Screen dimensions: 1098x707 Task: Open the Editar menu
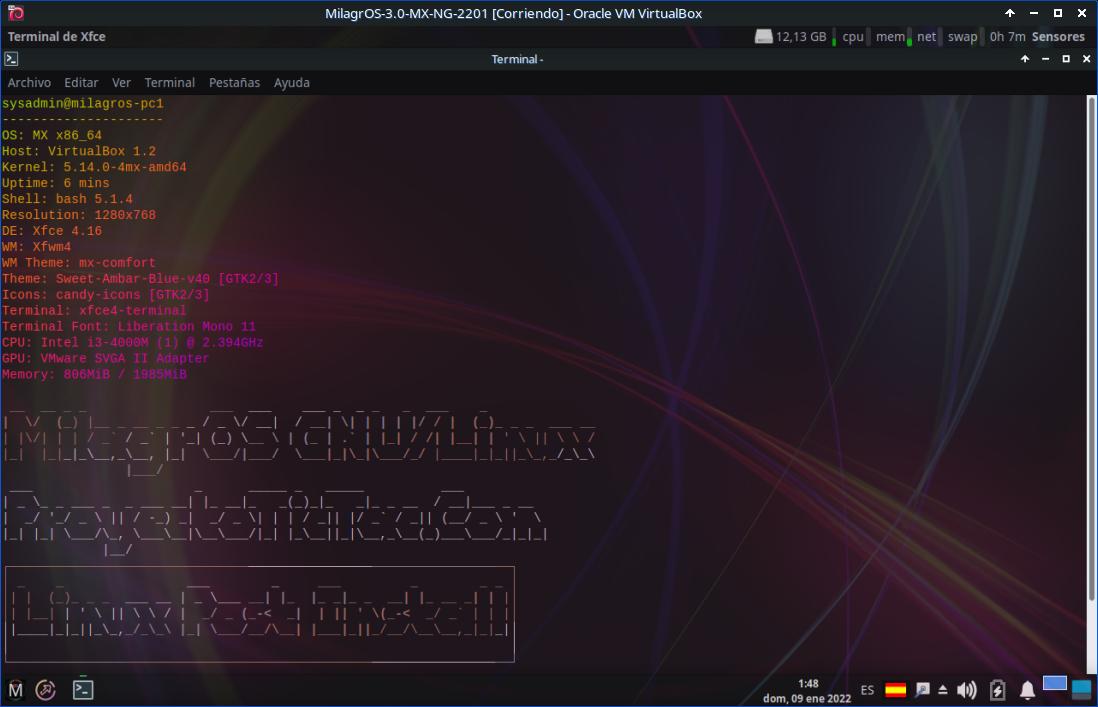click(81, 83)
